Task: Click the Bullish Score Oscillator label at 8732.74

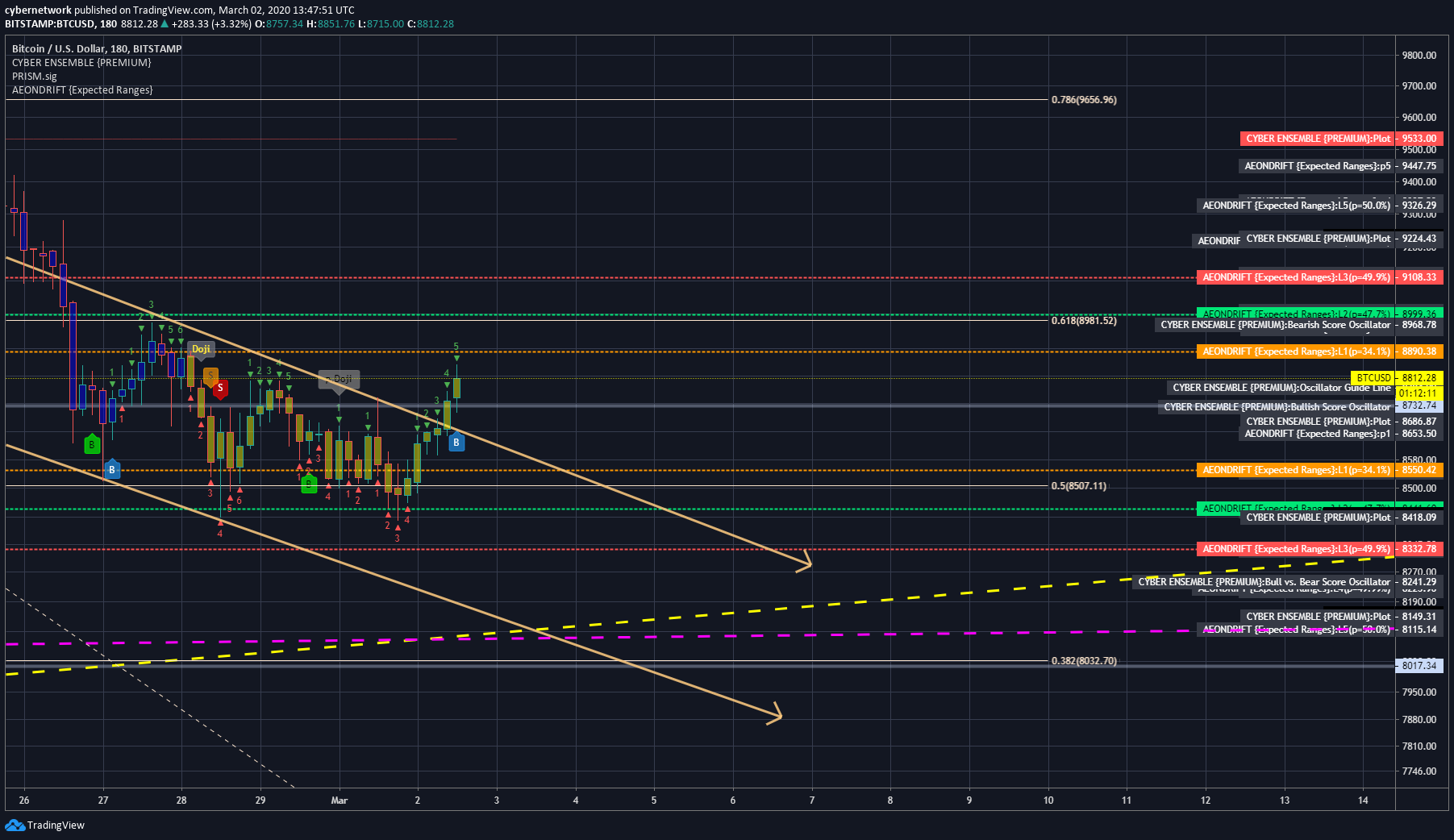Action: (x=1277, y=407)
